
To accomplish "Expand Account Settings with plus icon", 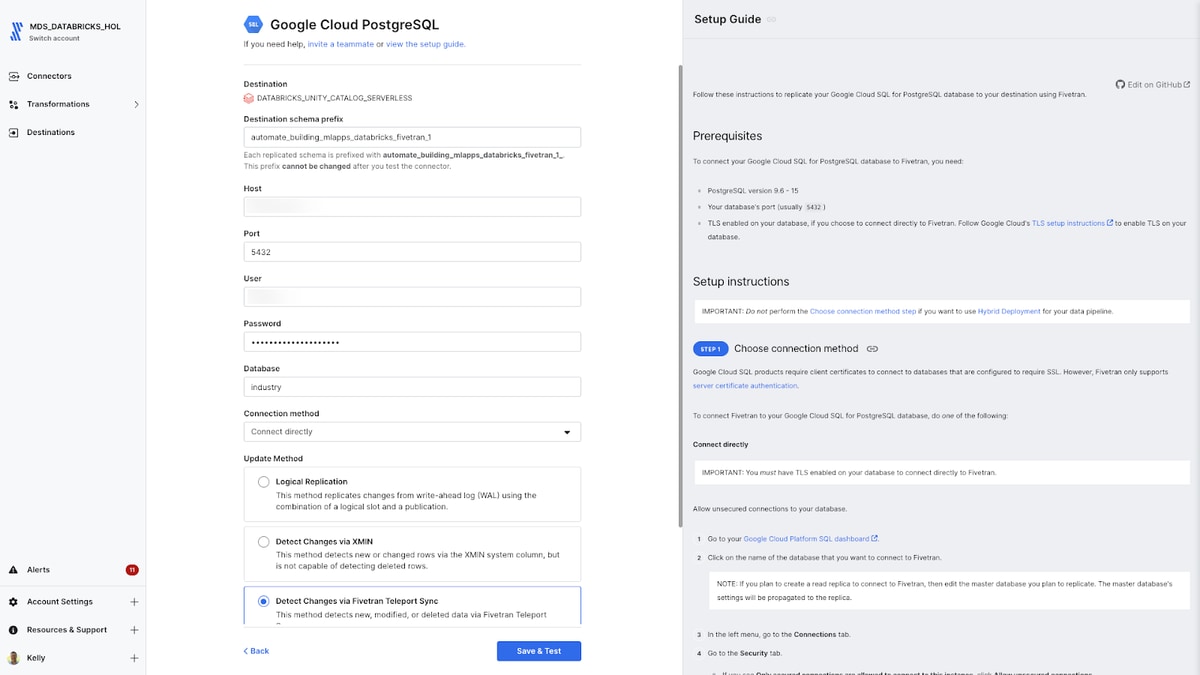I will click(x=134, y=602).
